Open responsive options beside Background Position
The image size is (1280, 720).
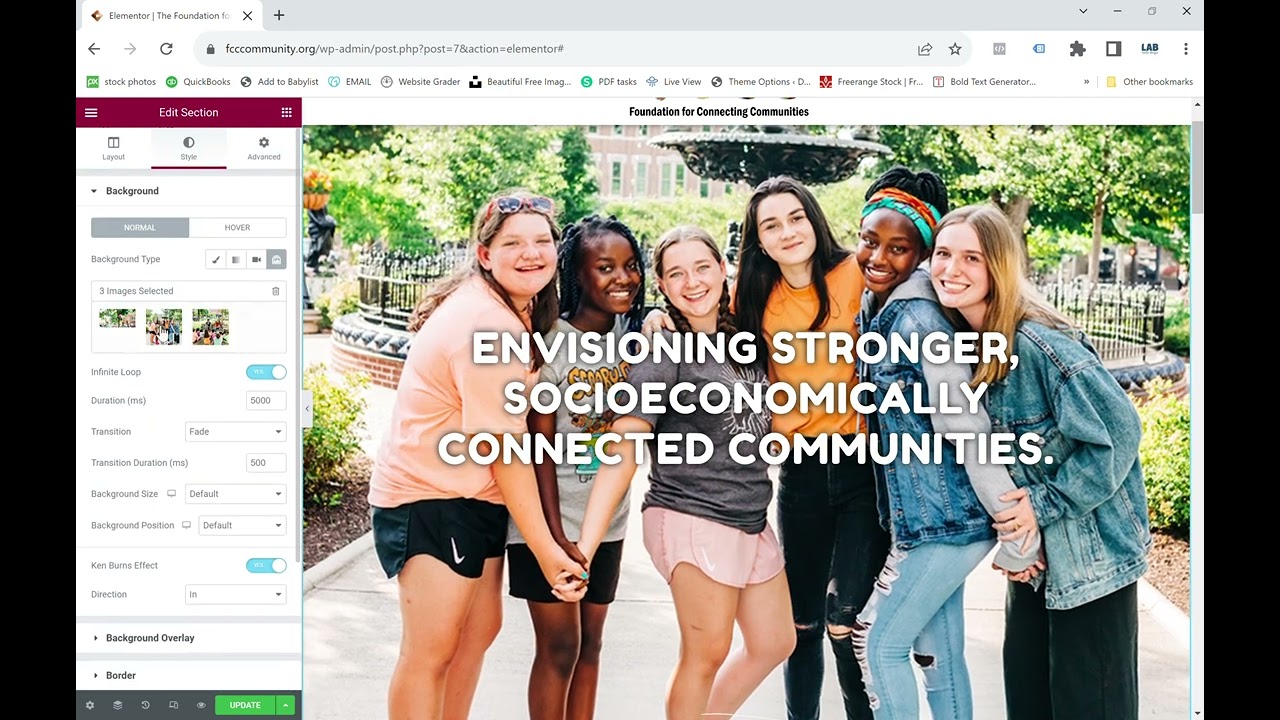[x=186, y=525]
